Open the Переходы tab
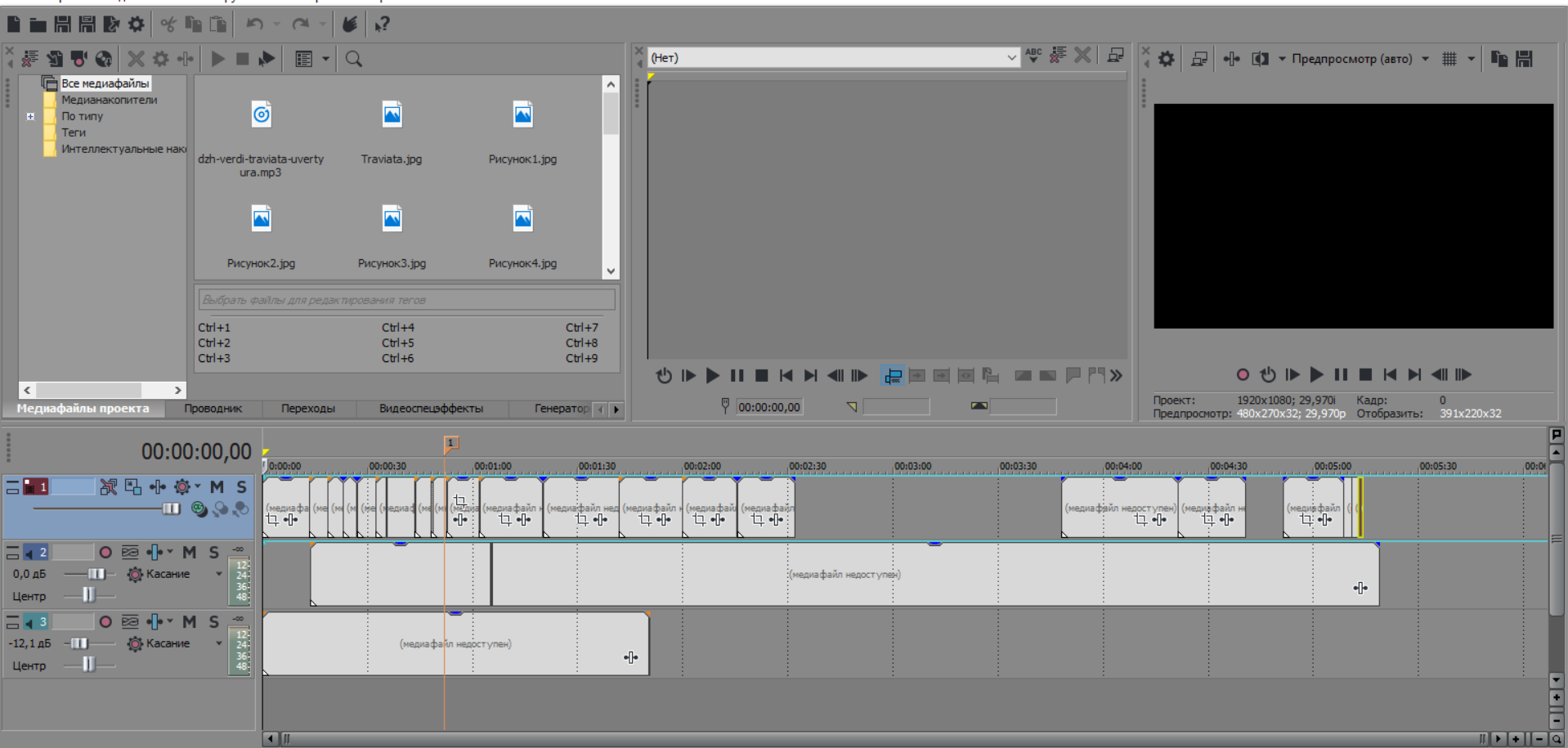 coord(307,409)
